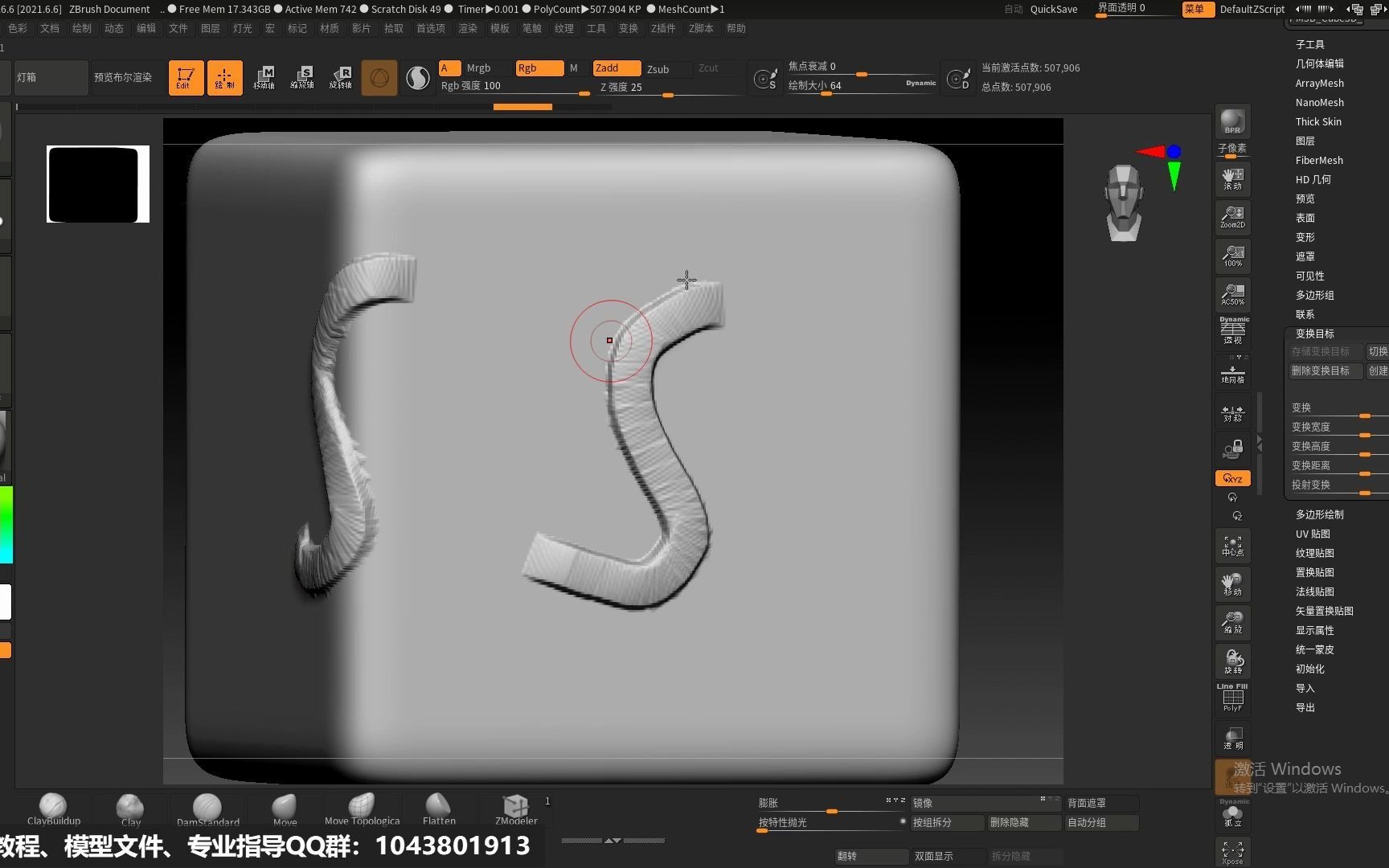Click the QuickSave button
1389x868 pixels.
pyautogui.click(x=1053, y=9)
